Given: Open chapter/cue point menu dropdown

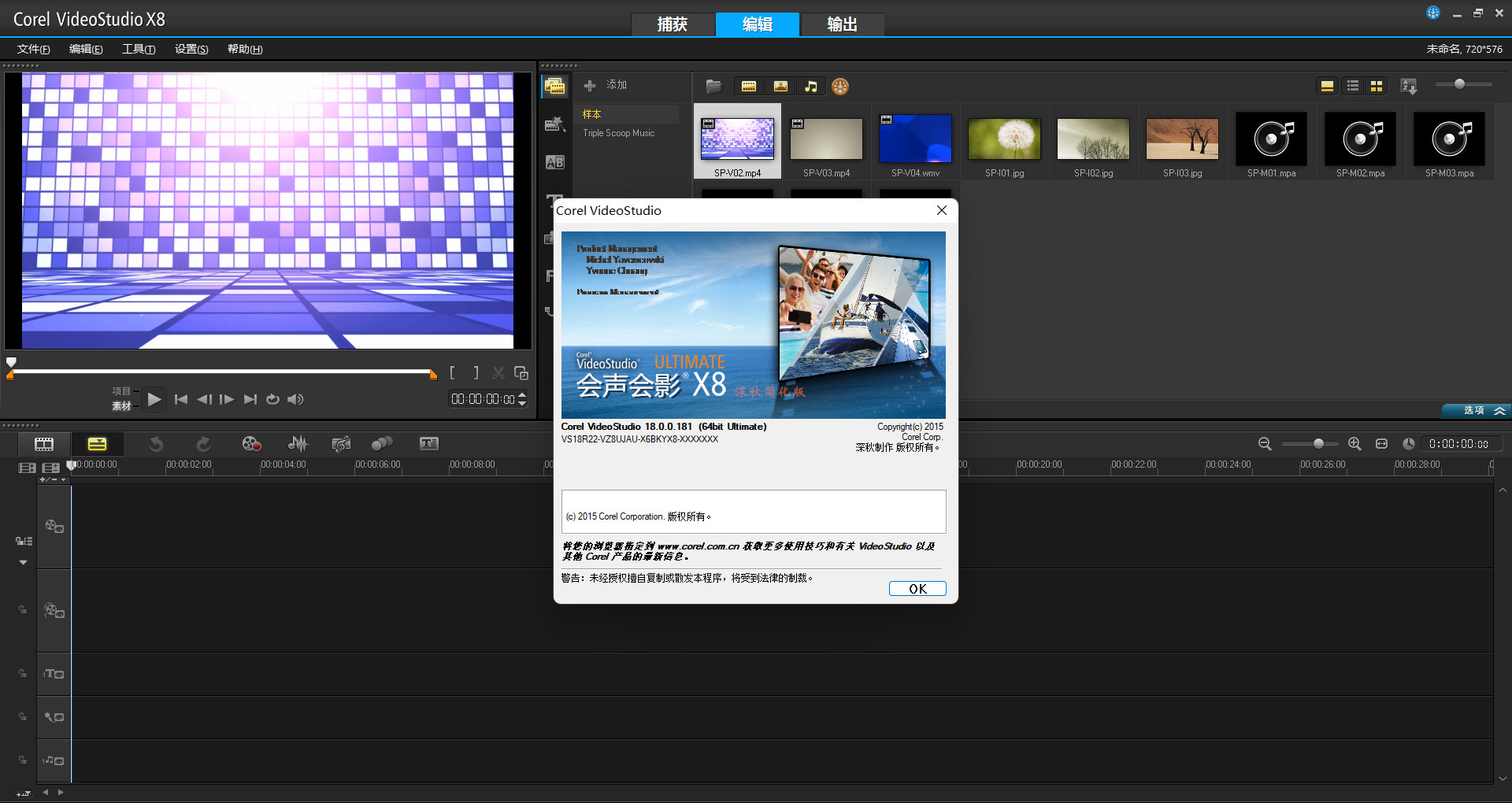Looking at the screenshot, I should pyautogui.click(x=54, y=479).
